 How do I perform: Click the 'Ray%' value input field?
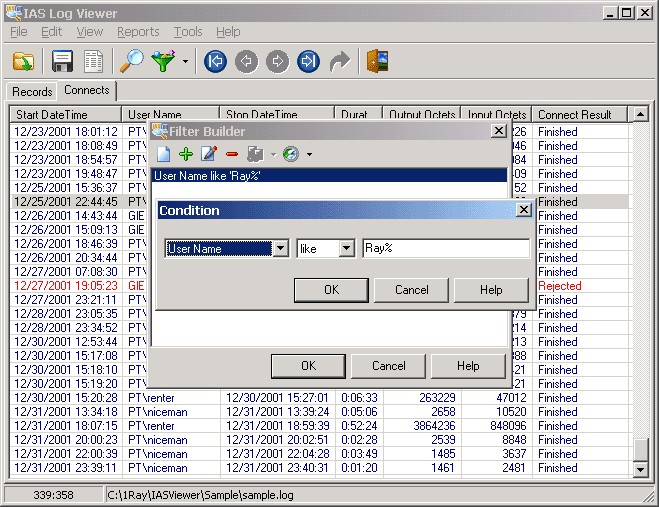(445, 249)
